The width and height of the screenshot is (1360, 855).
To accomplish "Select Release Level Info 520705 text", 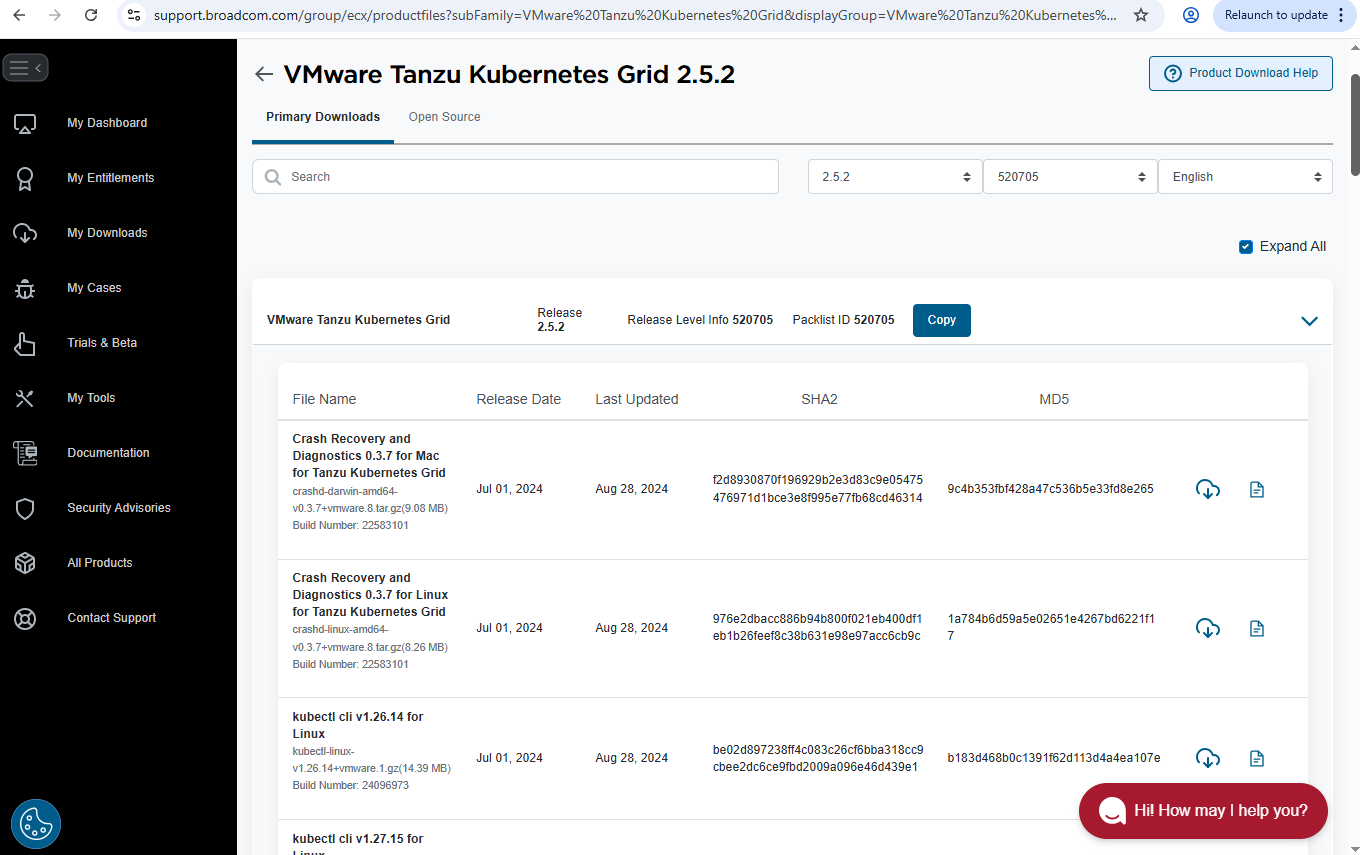I will (x=700, y=320).
